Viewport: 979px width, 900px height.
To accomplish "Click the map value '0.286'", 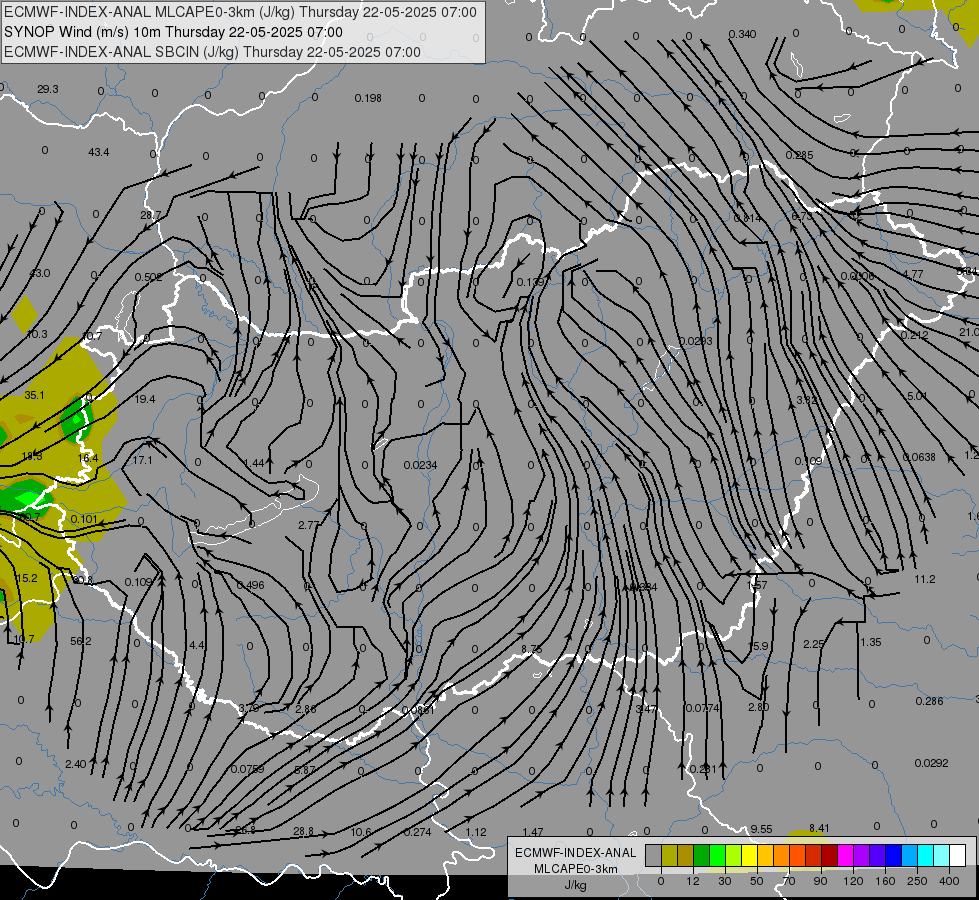I will click(929, 701).
